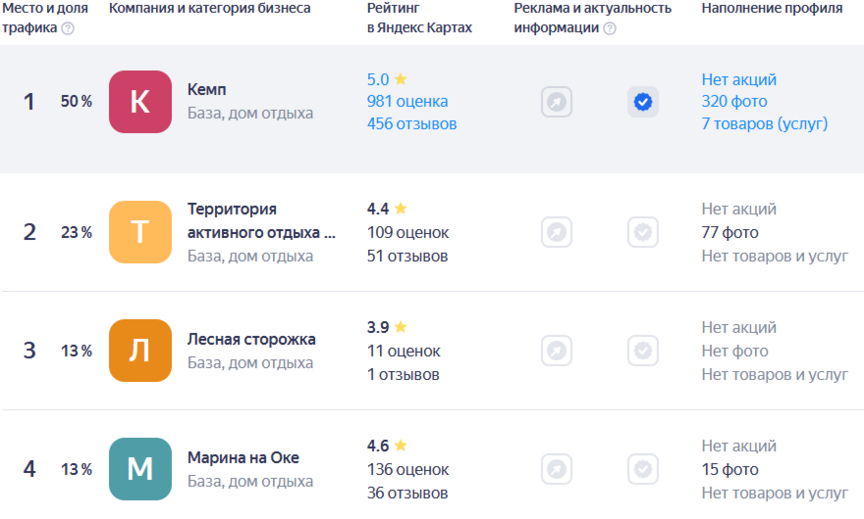
Task: Click the grey verification checkmark for Лесная сторожка
Action: (x=643, y=351)
